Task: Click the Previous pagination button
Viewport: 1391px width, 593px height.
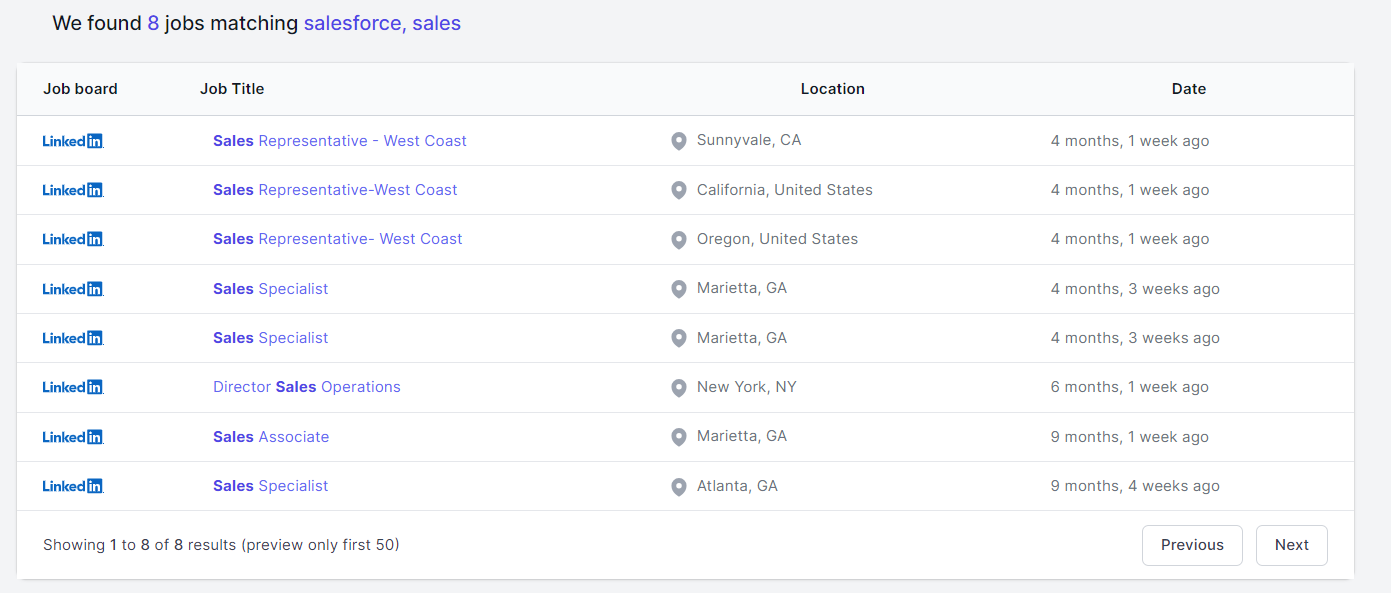Action: (1192, 545)
